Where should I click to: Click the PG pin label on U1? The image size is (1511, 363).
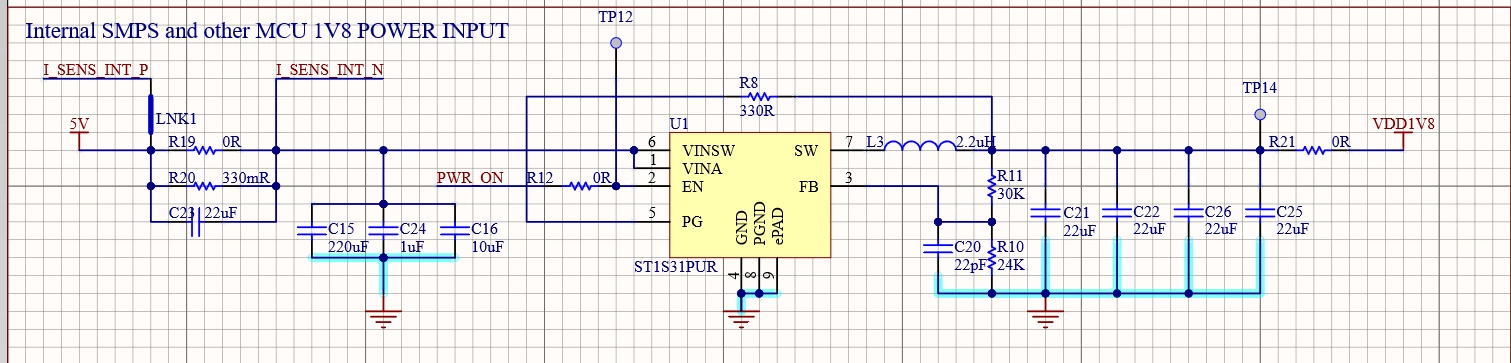pyautogui.click(x=693, y=222)
